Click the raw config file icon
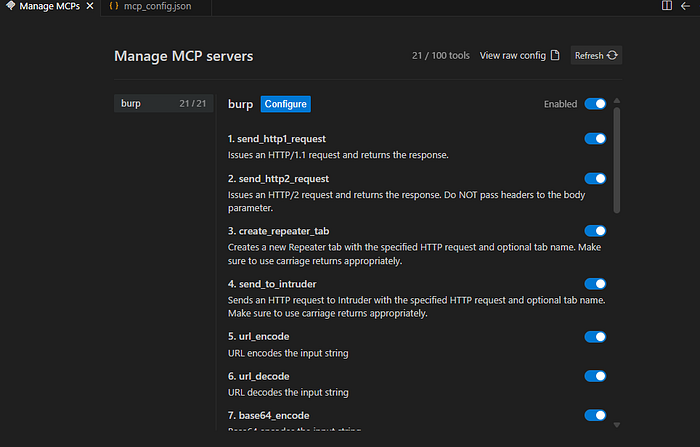 (555, 55)
